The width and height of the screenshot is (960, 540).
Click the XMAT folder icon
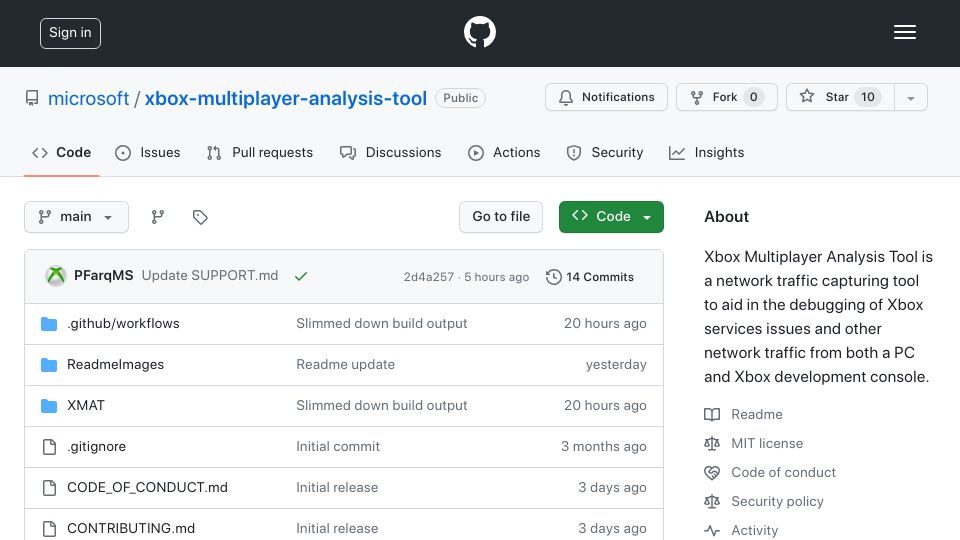pos(49,406)
